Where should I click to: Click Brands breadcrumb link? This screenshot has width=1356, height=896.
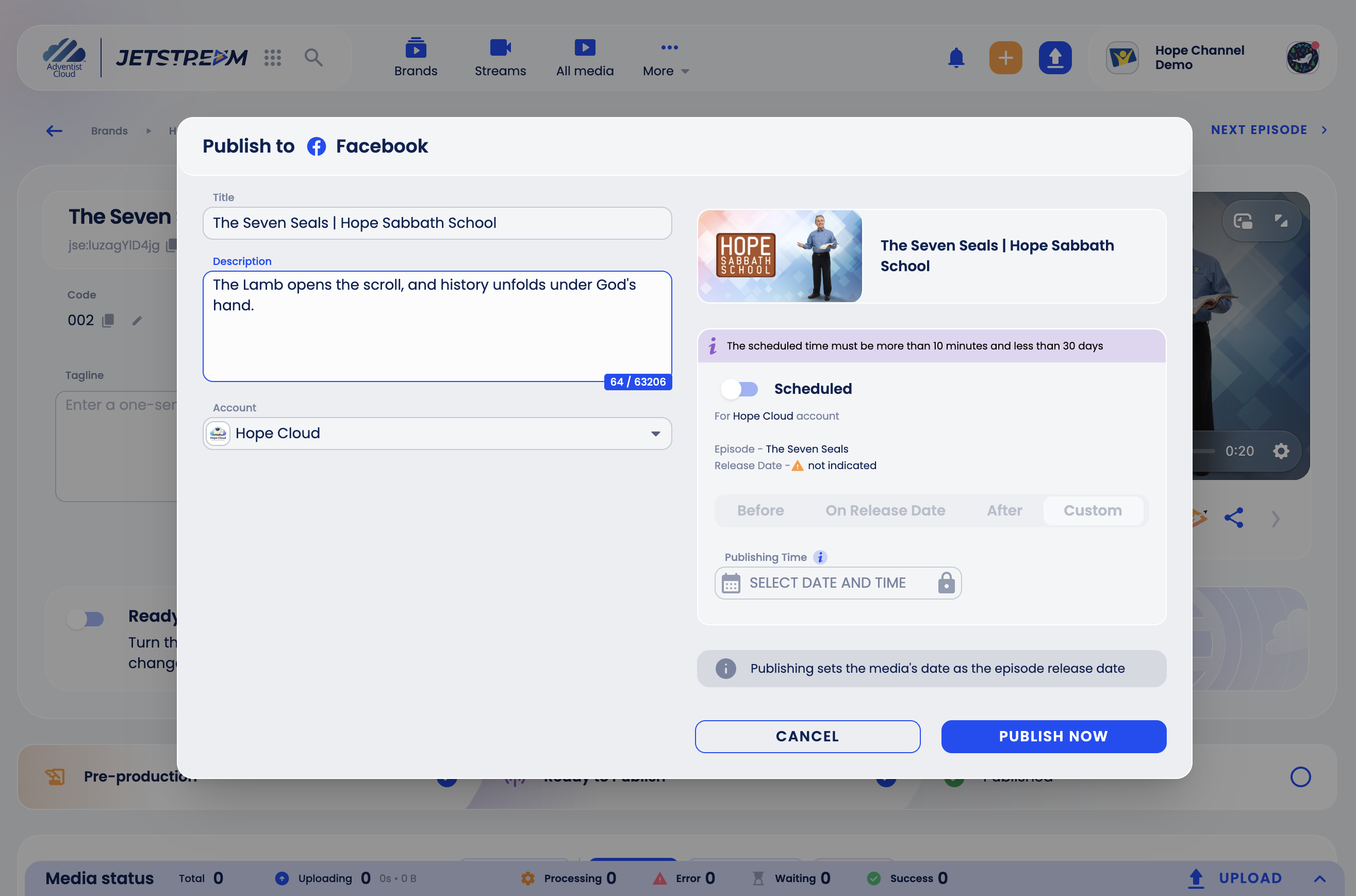(109, 131)
